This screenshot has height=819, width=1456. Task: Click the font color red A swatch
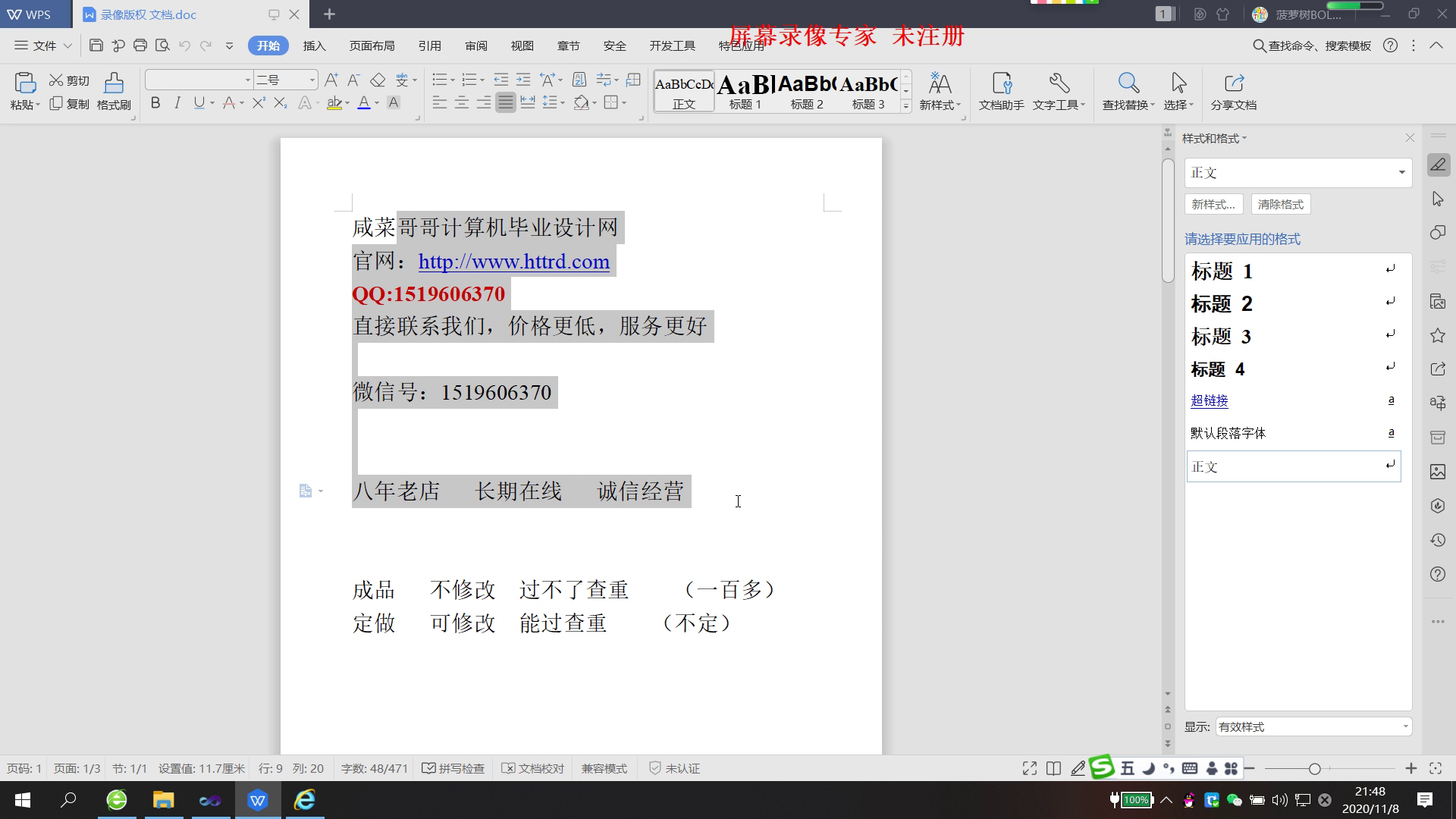364,103
